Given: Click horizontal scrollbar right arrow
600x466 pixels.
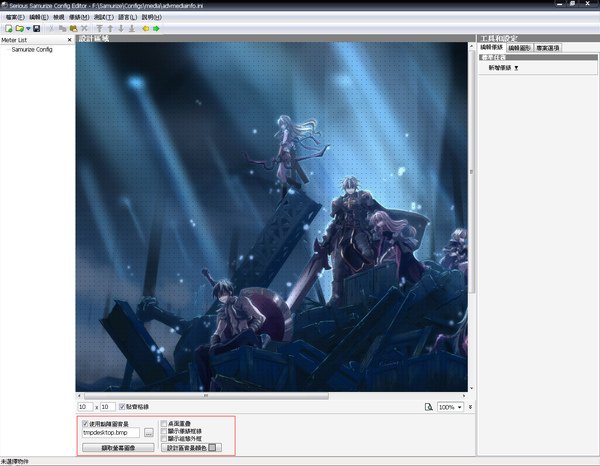Looking at the screenshot, I should [x=464, y=396].
